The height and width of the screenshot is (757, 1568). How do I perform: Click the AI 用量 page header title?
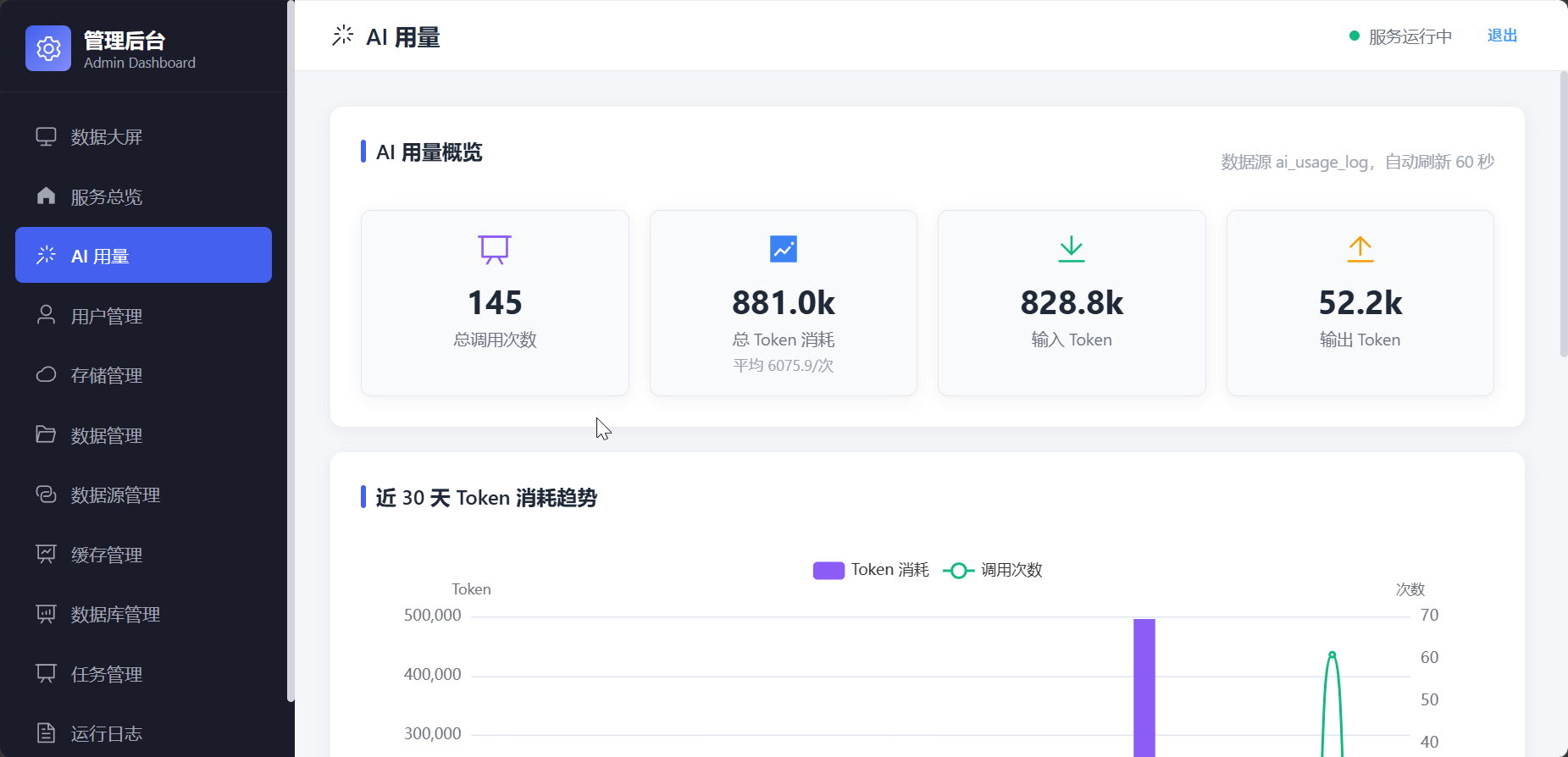coord(403,37)
